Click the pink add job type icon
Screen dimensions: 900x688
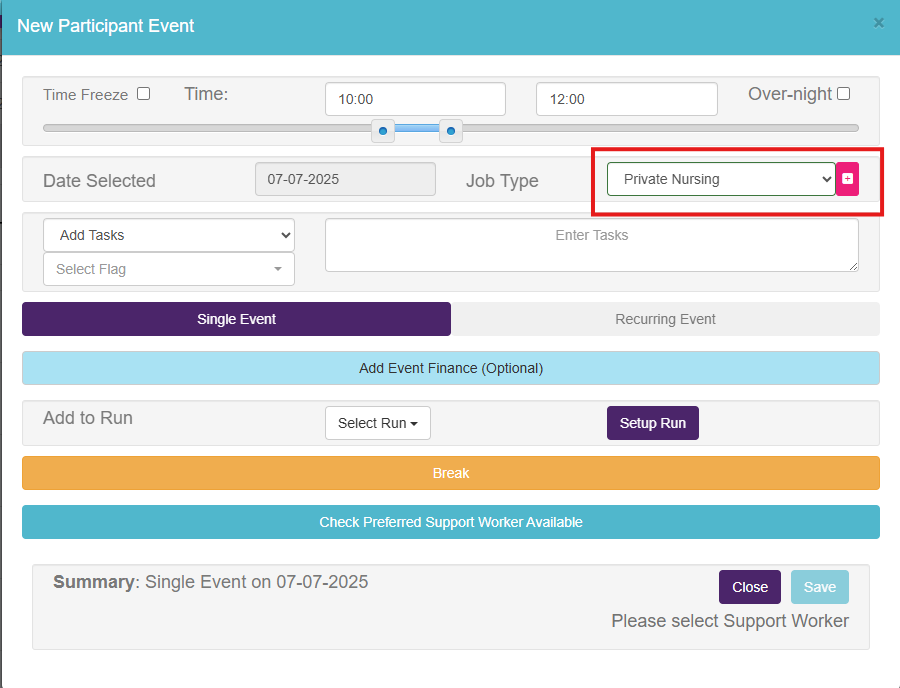pos(847,179)
